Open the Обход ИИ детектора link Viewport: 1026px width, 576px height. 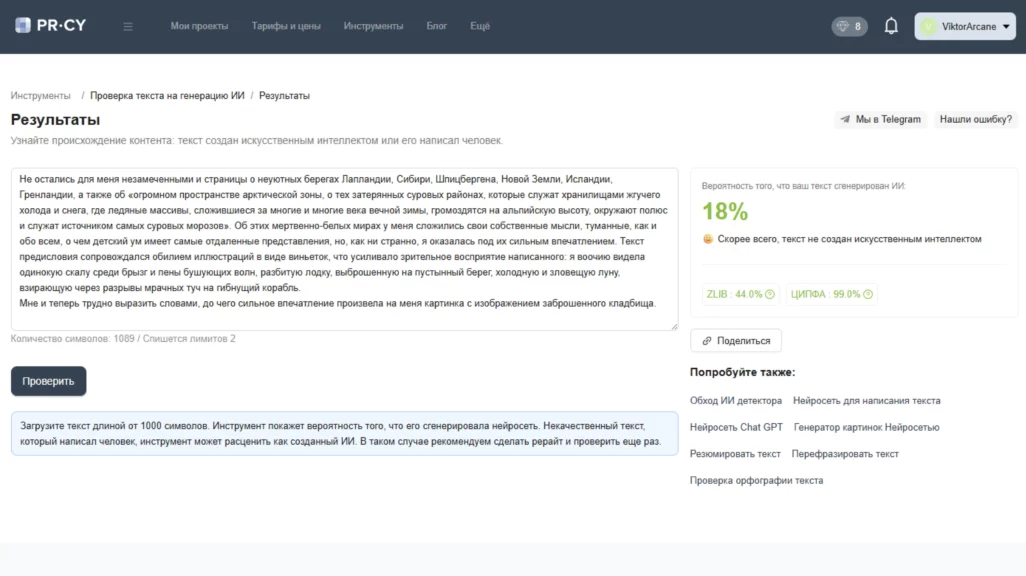(x=735, y=400)
